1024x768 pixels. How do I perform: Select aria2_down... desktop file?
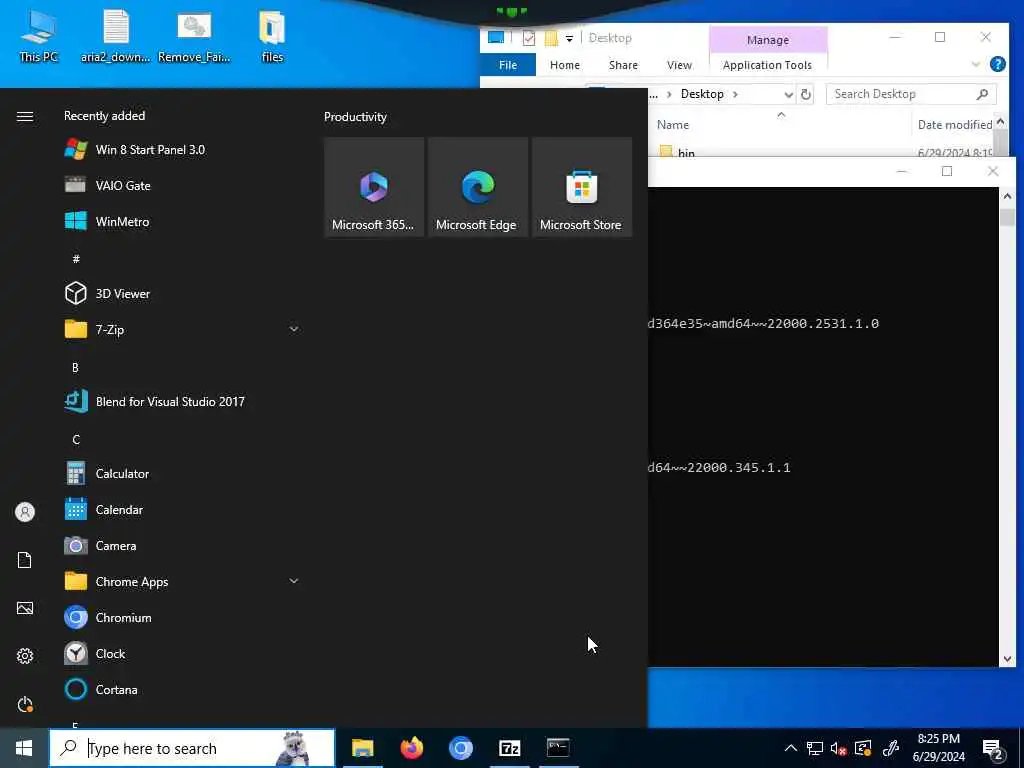pos(116,37)
